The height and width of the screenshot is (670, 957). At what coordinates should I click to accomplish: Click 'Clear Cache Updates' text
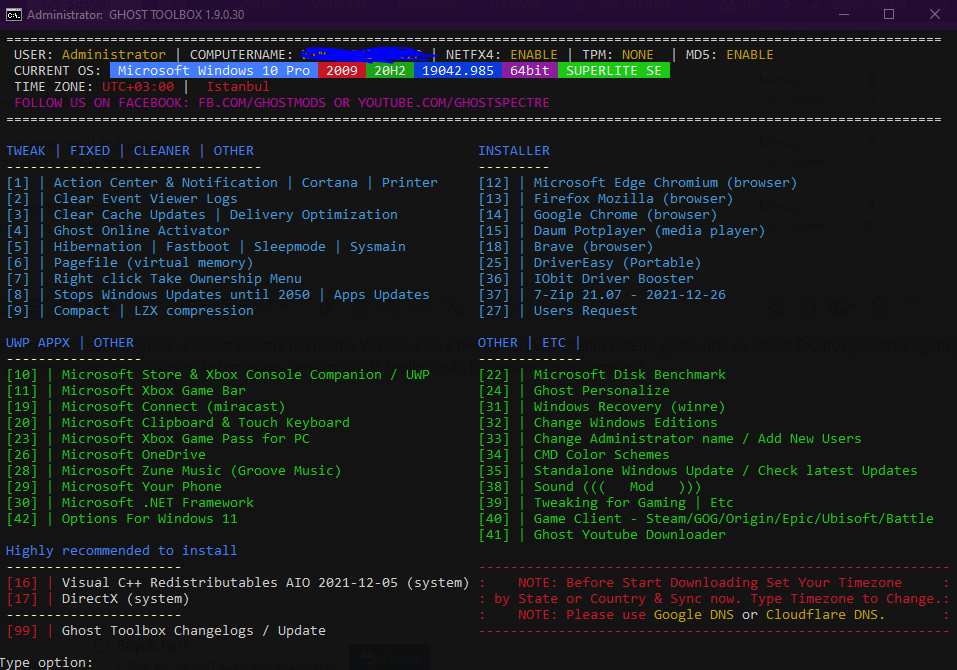click(129, 214)
